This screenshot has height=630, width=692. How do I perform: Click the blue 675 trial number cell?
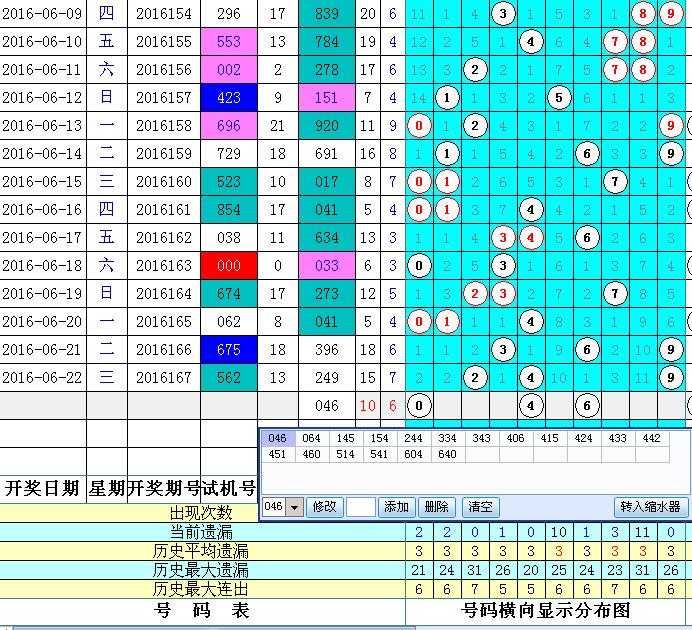click(x=229, y=350)
